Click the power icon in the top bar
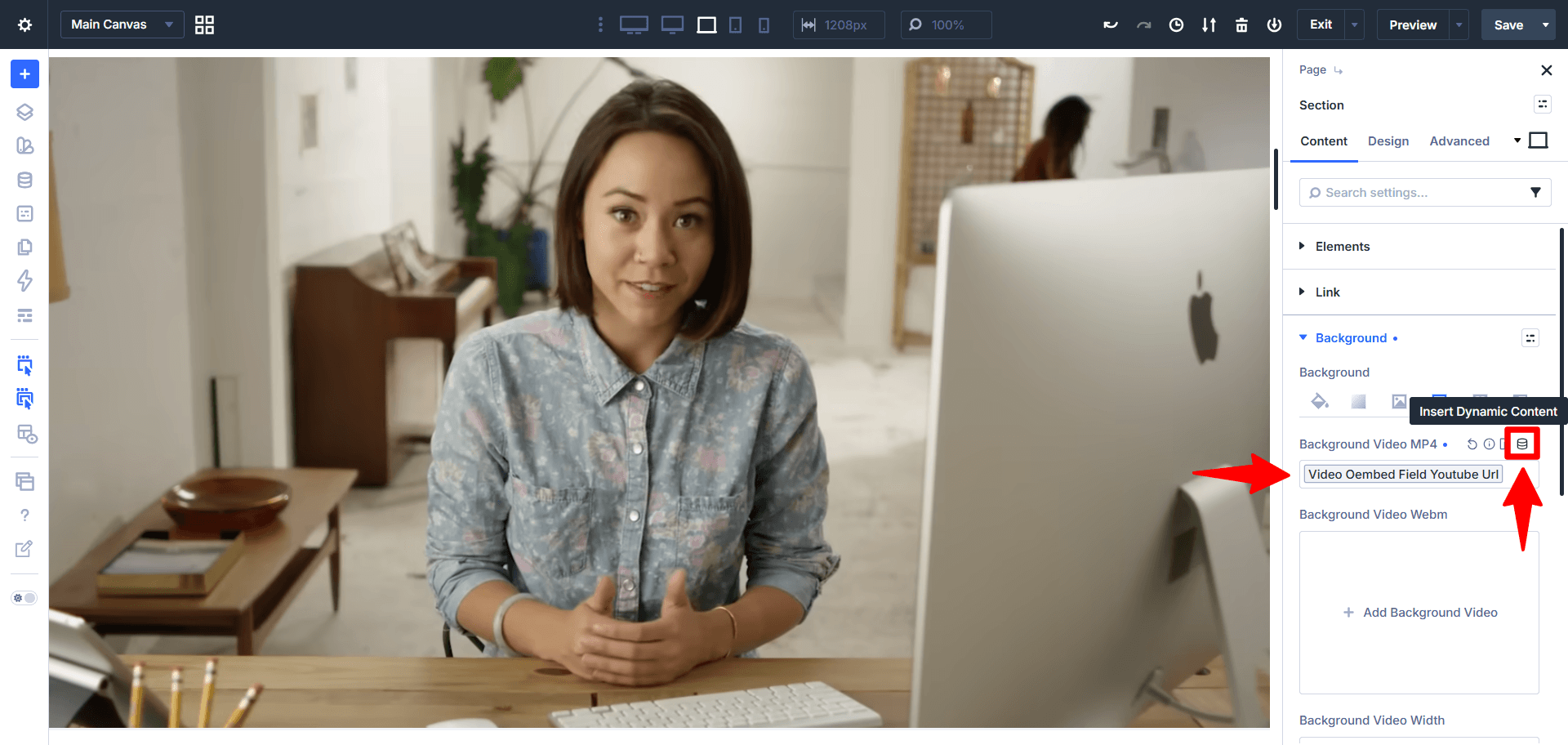The height and width of the screenshot is (745, 1568). (x=1274, y=25)
